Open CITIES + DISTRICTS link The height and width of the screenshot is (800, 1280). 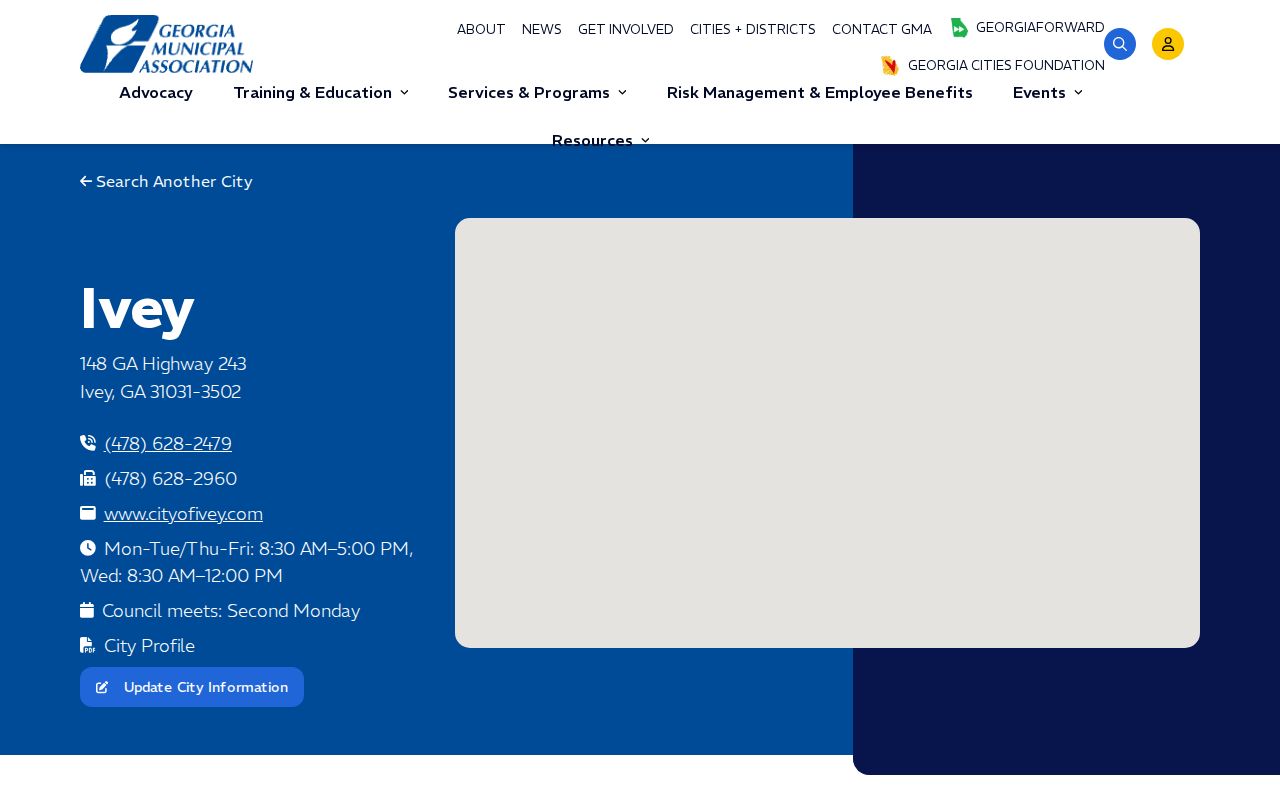[x=753, y=30]
